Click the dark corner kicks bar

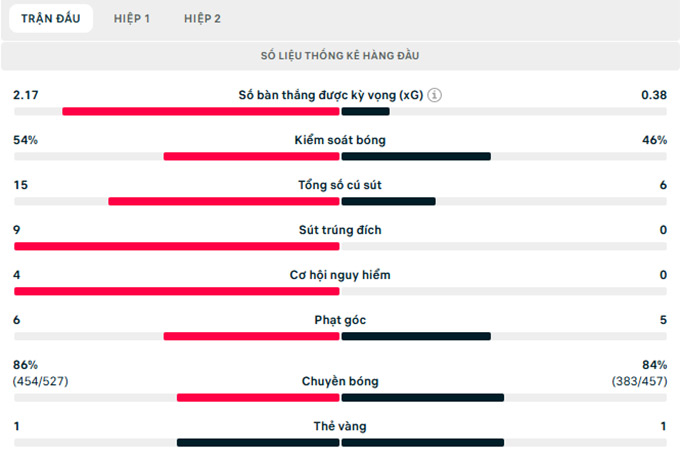(x=416, y=336)
